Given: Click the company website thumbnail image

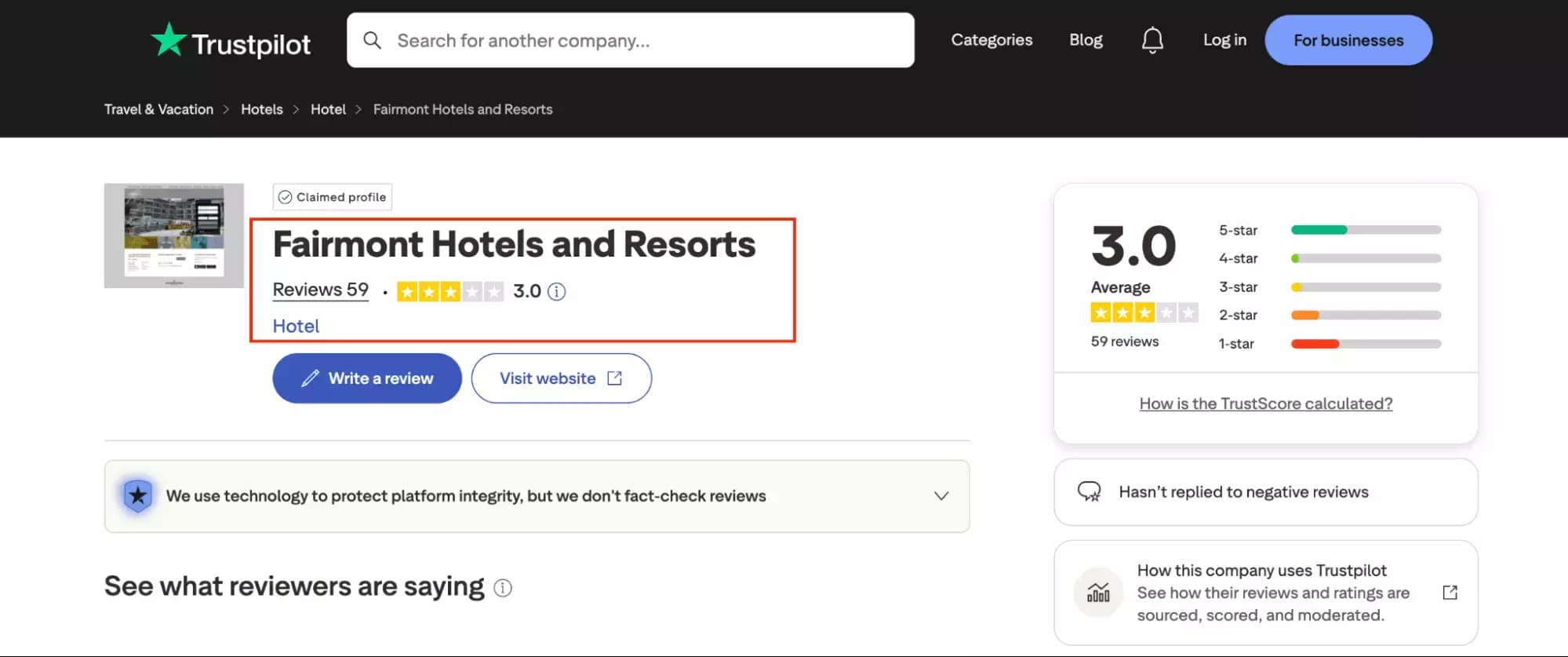Looking at the screenshot, I should (173, 235).
